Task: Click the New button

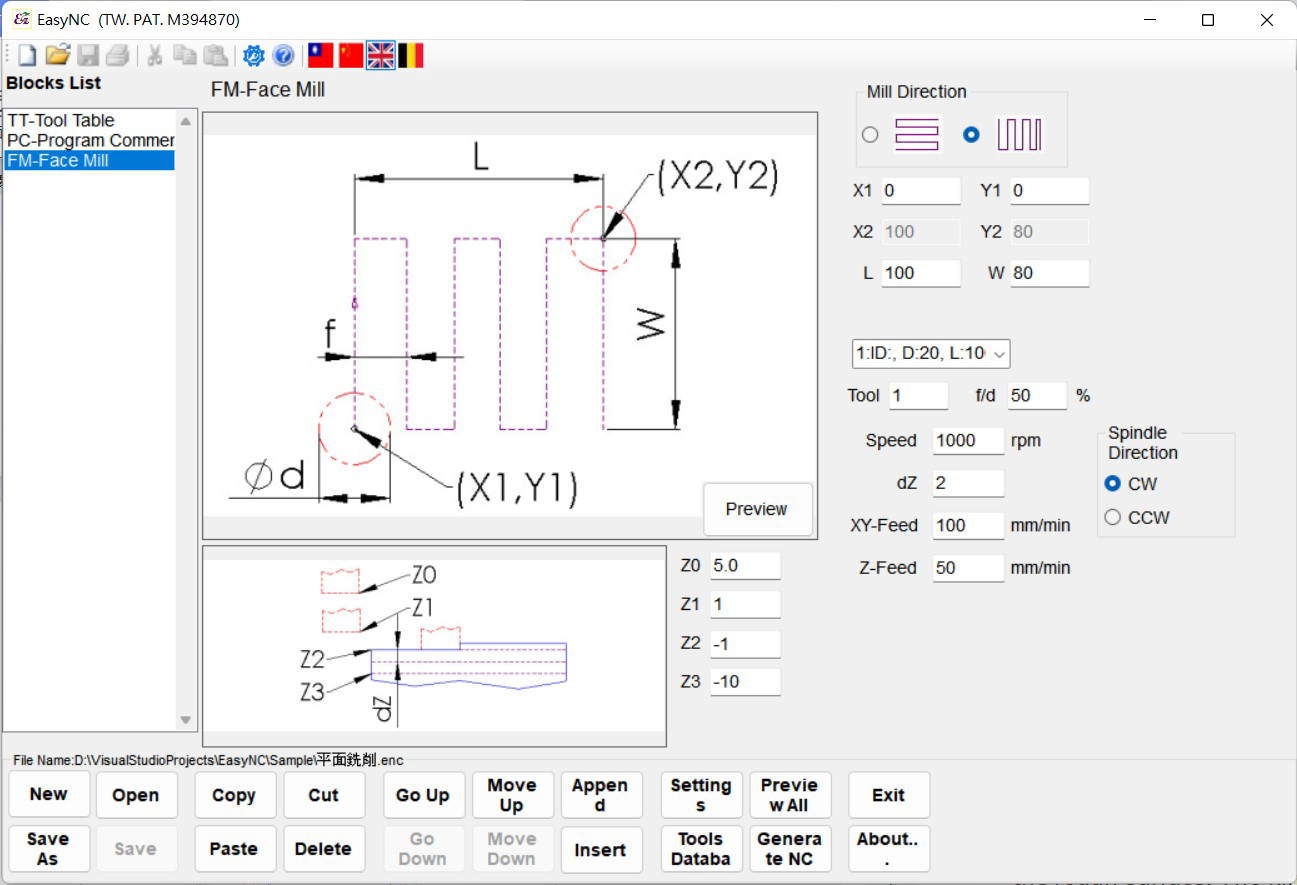Action: 49,795
